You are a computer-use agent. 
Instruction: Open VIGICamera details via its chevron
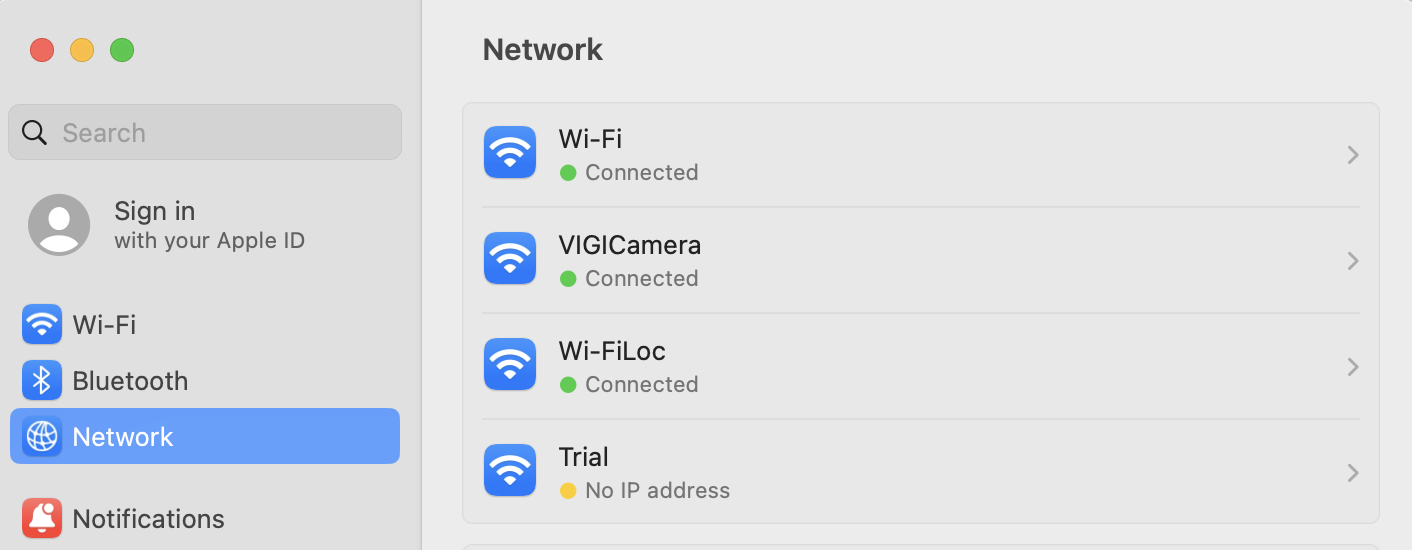[x=1352, y=261]
